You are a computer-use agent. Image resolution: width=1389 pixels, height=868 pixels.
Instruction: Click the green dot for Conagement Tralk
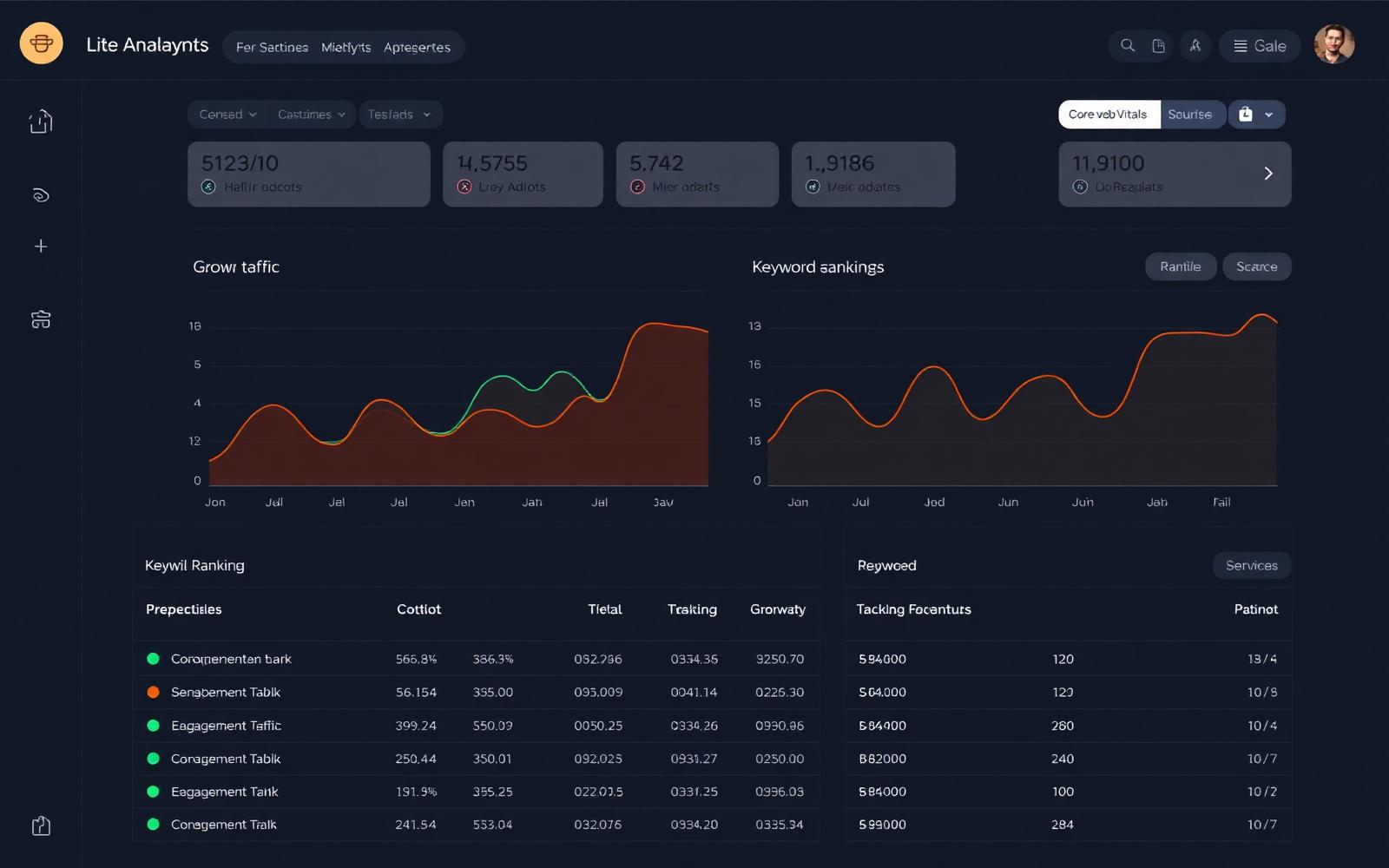tap(154, 825)
